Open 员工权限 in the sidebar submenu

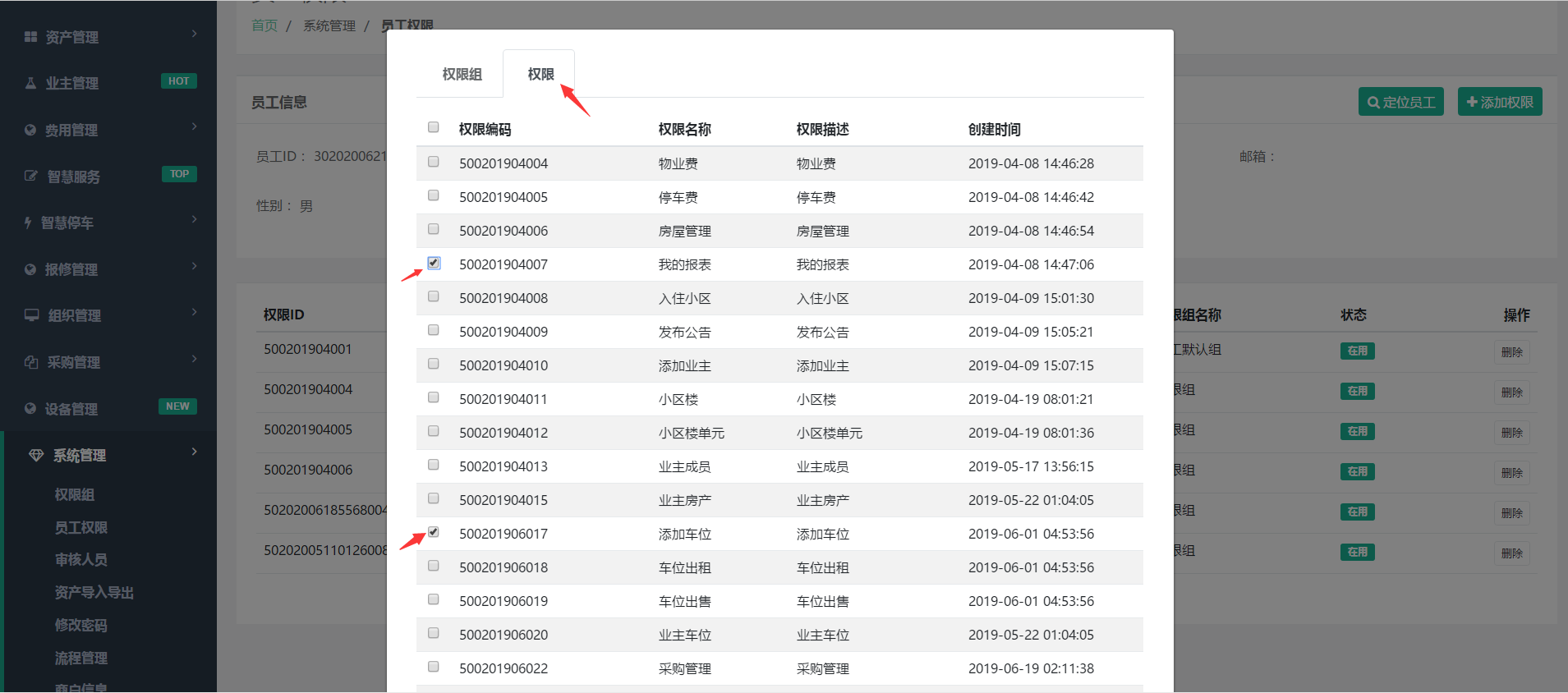click(81, 527)
